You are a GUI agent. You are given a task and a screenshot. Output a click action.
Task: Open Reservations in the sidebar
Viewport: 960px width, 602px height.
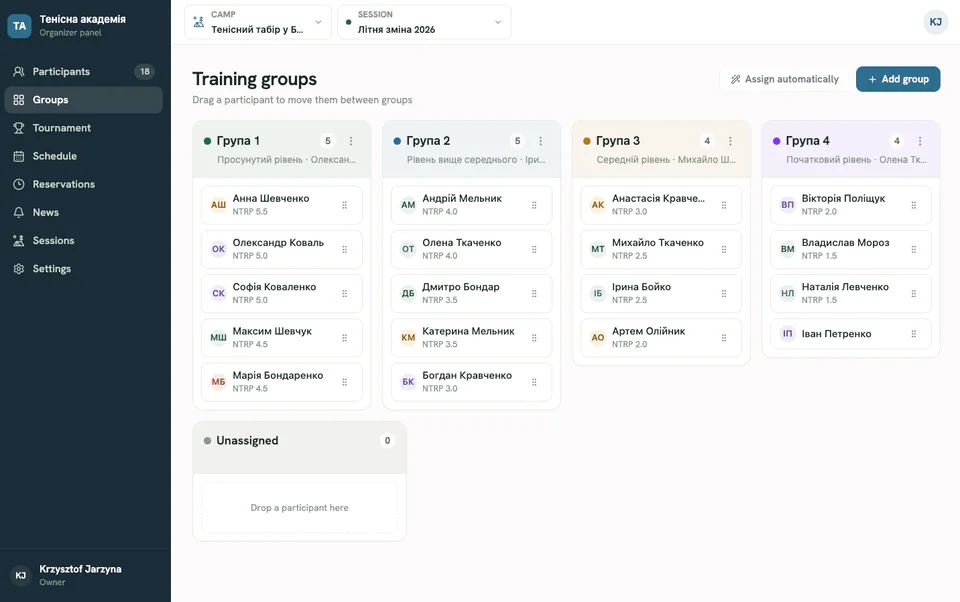tap(83, 184)
